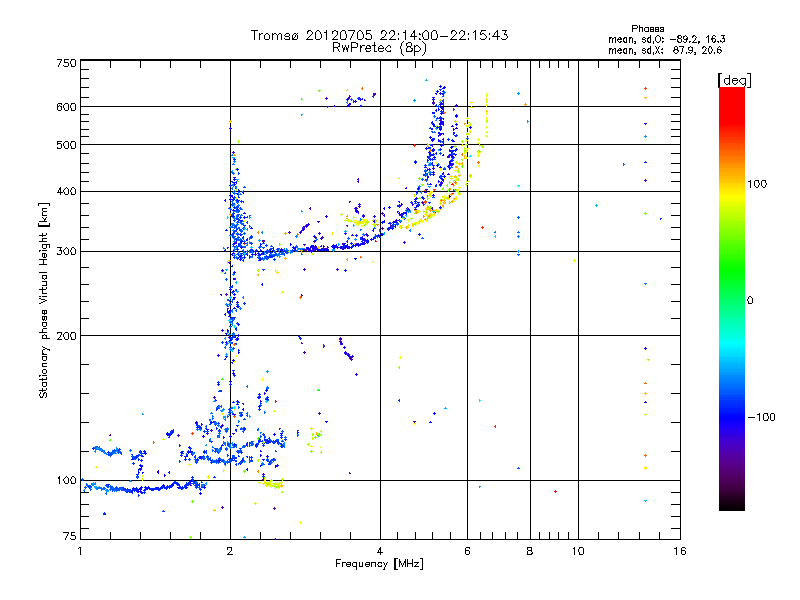The width and height of the screenshot is (800, 600).
Task: Select the 'RwPretec (8p)' subtitle
Action: click(x=379, y=48)
